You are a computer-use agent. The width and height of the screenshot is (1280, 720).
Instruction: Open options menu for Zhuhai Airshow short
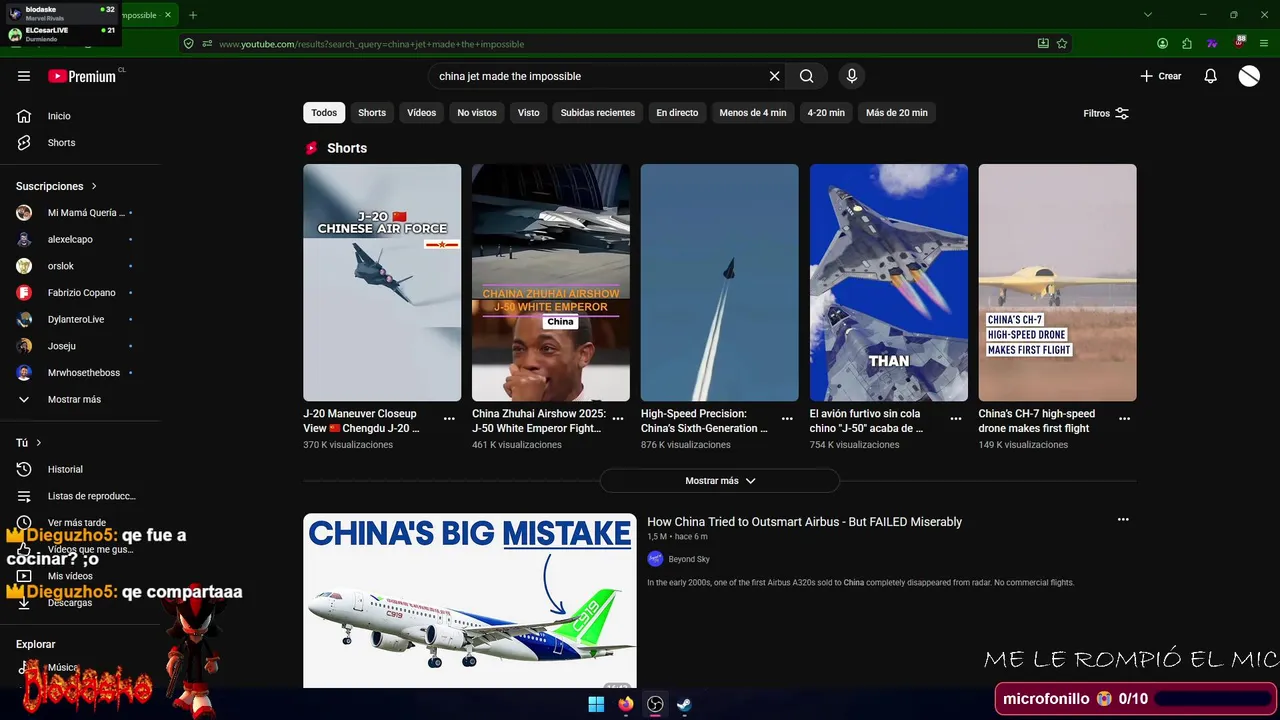click(618, 419)
